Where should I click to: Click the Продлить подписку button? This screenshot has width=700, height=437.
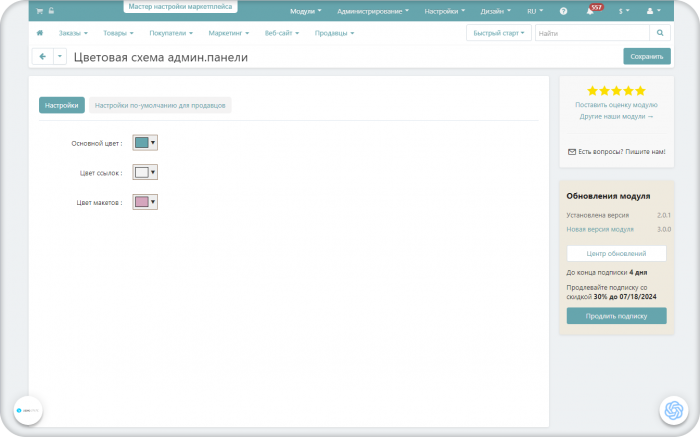coord(616,316)
